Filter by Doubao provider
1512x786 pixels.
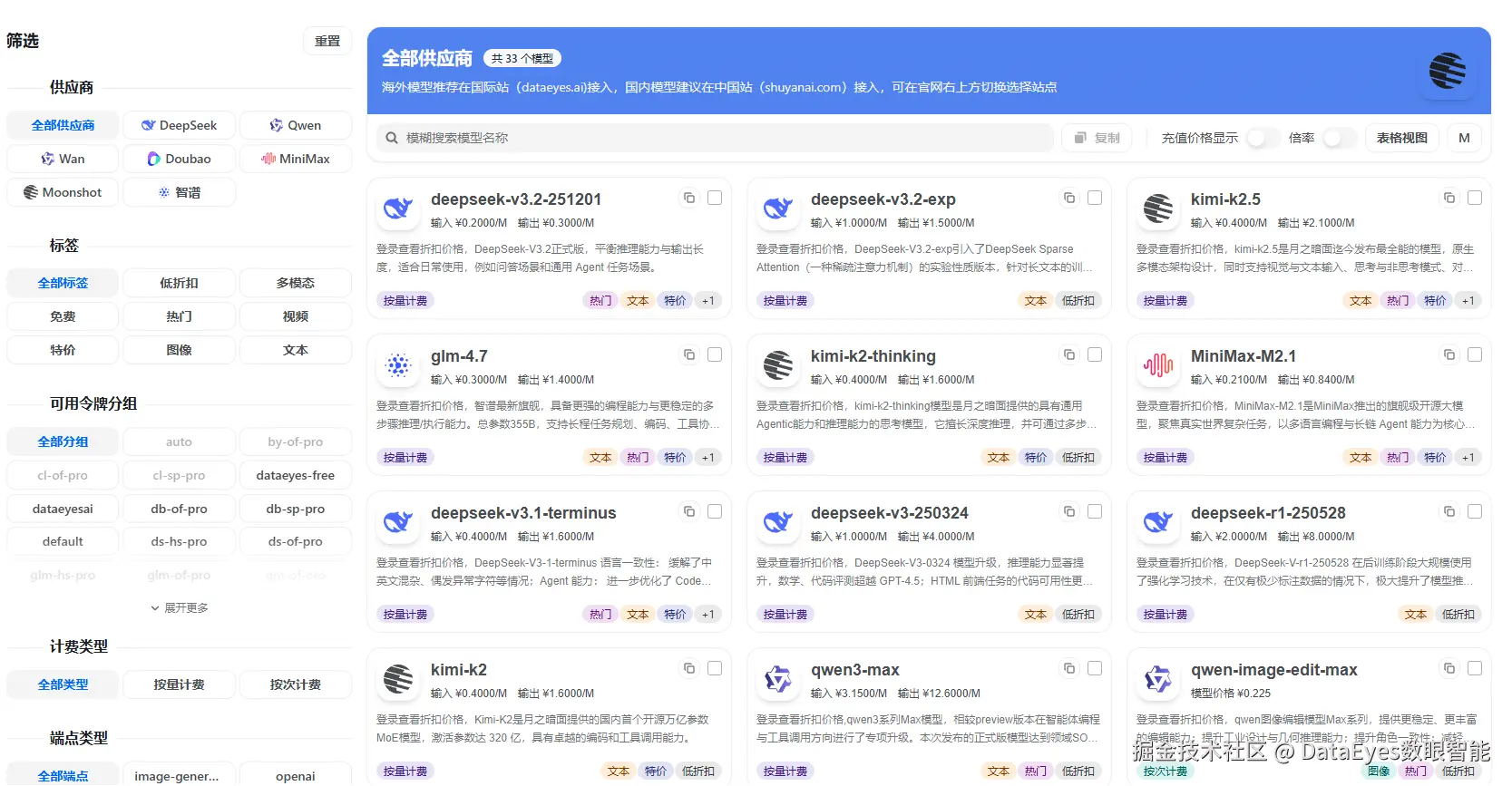180,159
